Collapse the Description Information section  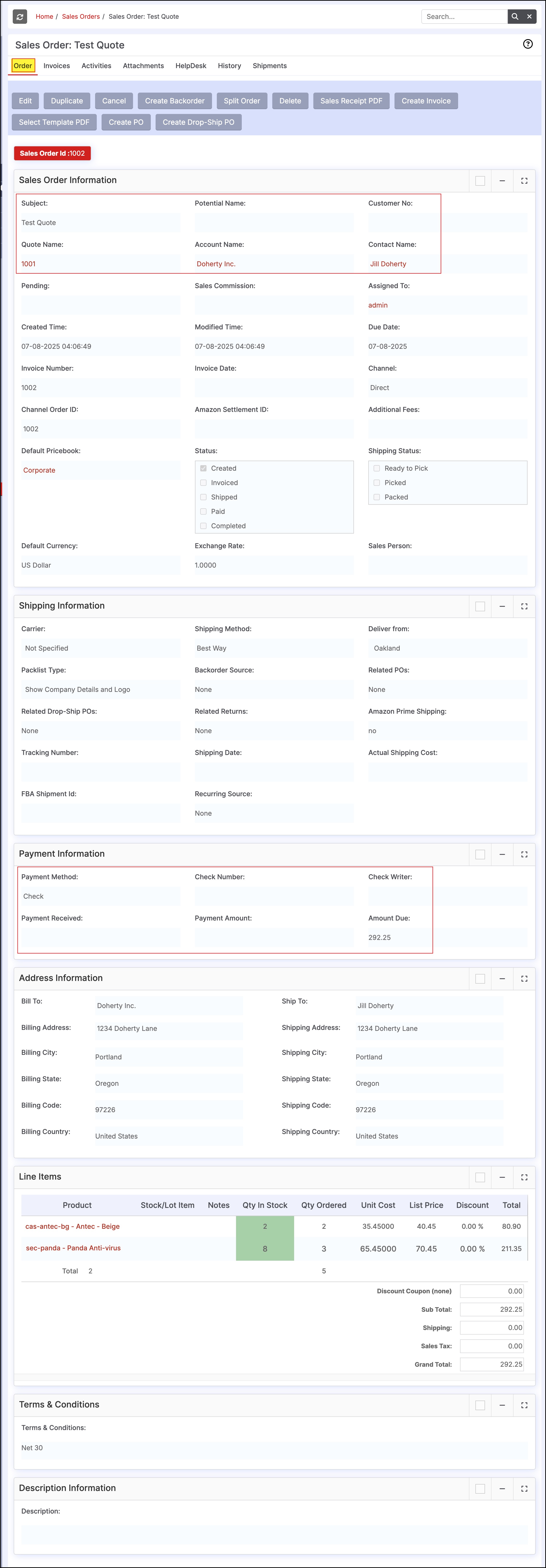coord(502,1489)
